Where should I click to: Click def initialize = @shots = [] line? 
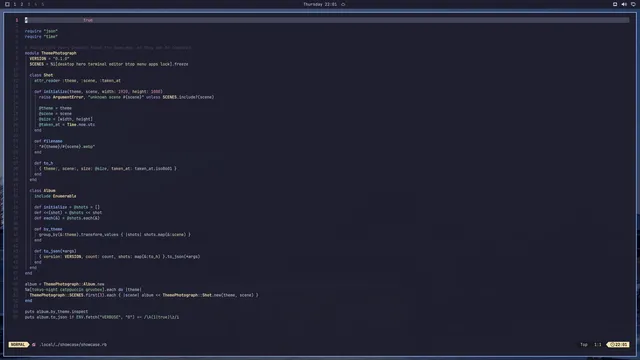pos(67,207)
